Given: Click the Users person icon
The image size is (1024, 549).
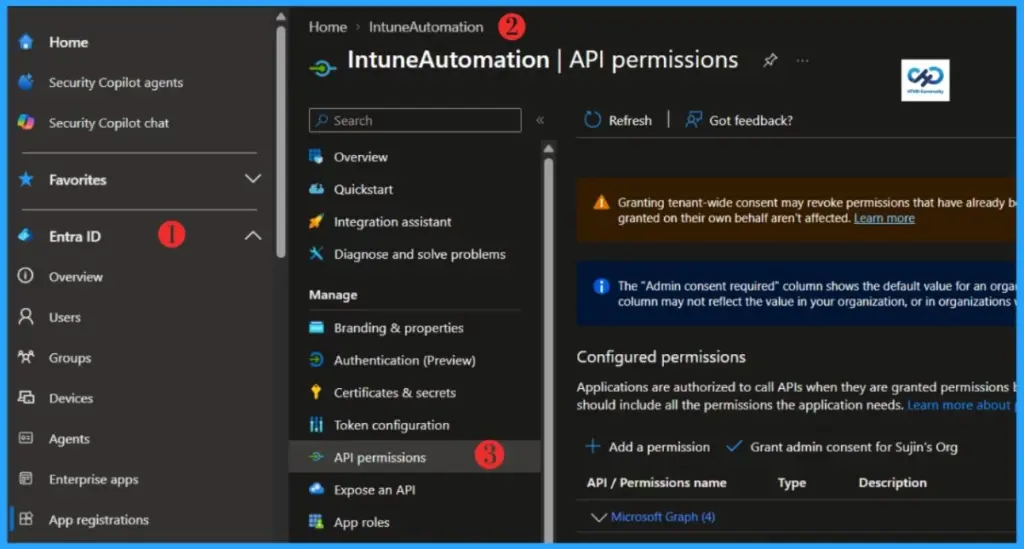Looking at the screenshot, I should coord(25,317).
